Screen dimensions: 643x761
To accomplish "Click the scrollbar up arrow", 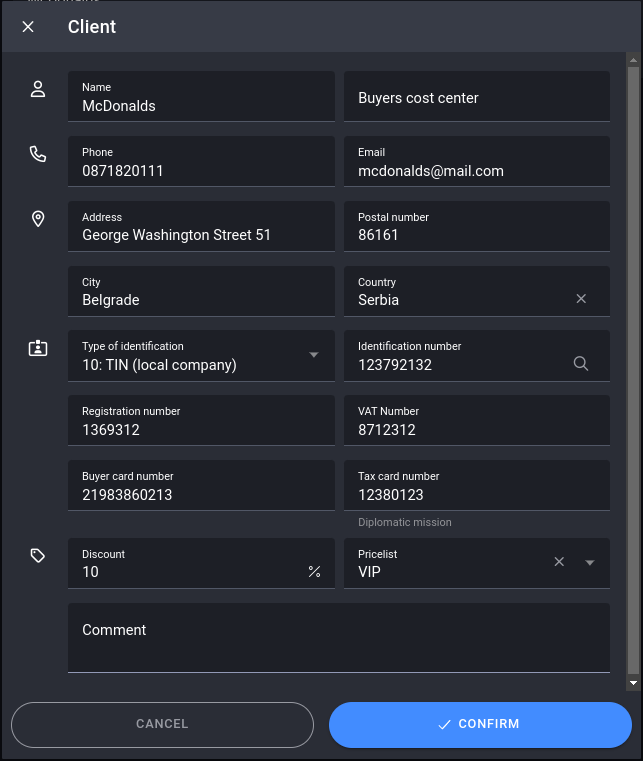I will click(x=633, y=60).
